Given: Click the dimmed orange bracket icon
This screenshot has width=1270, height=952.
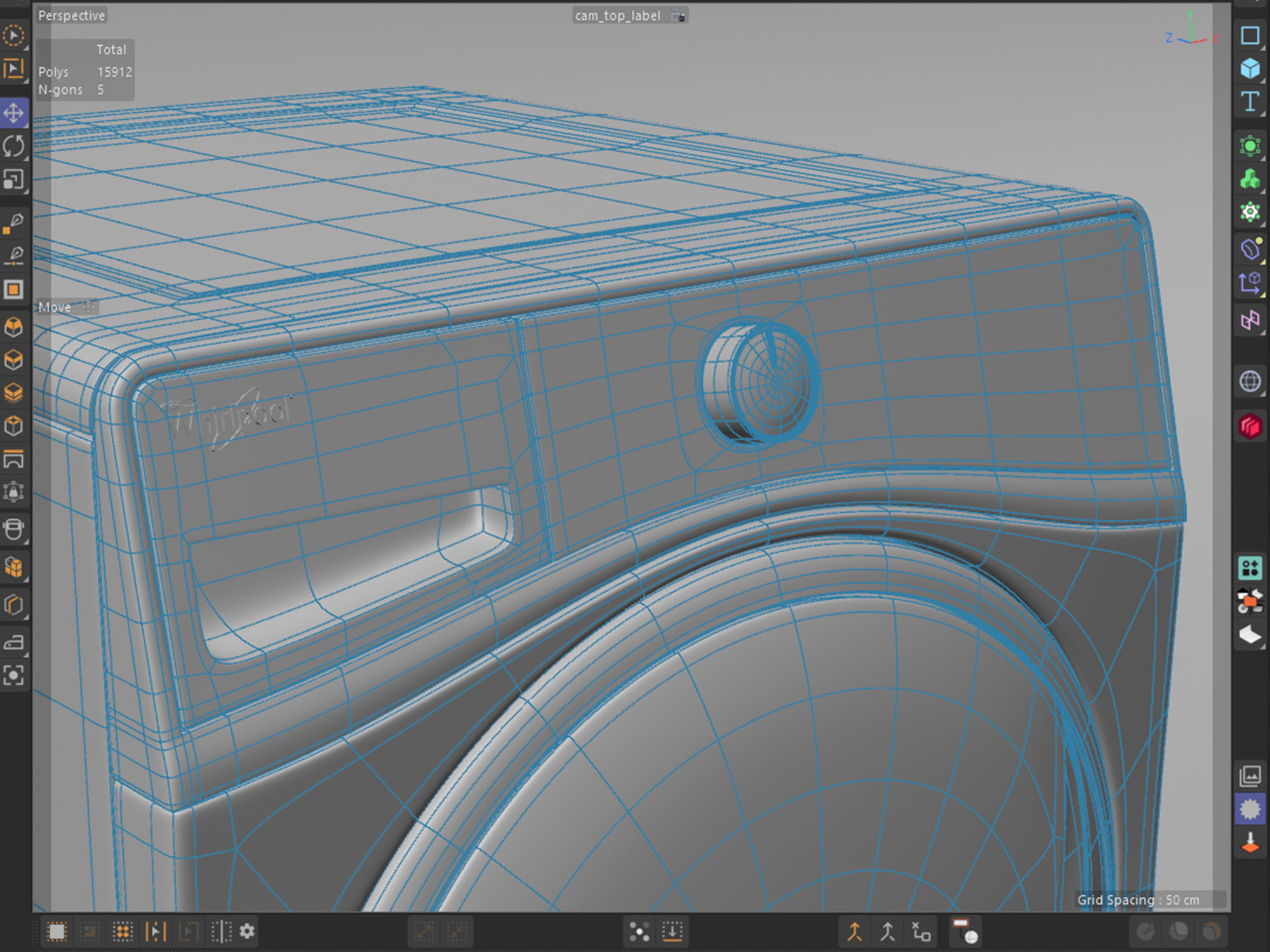Looking at the screenshot, I should click(189, 932).
